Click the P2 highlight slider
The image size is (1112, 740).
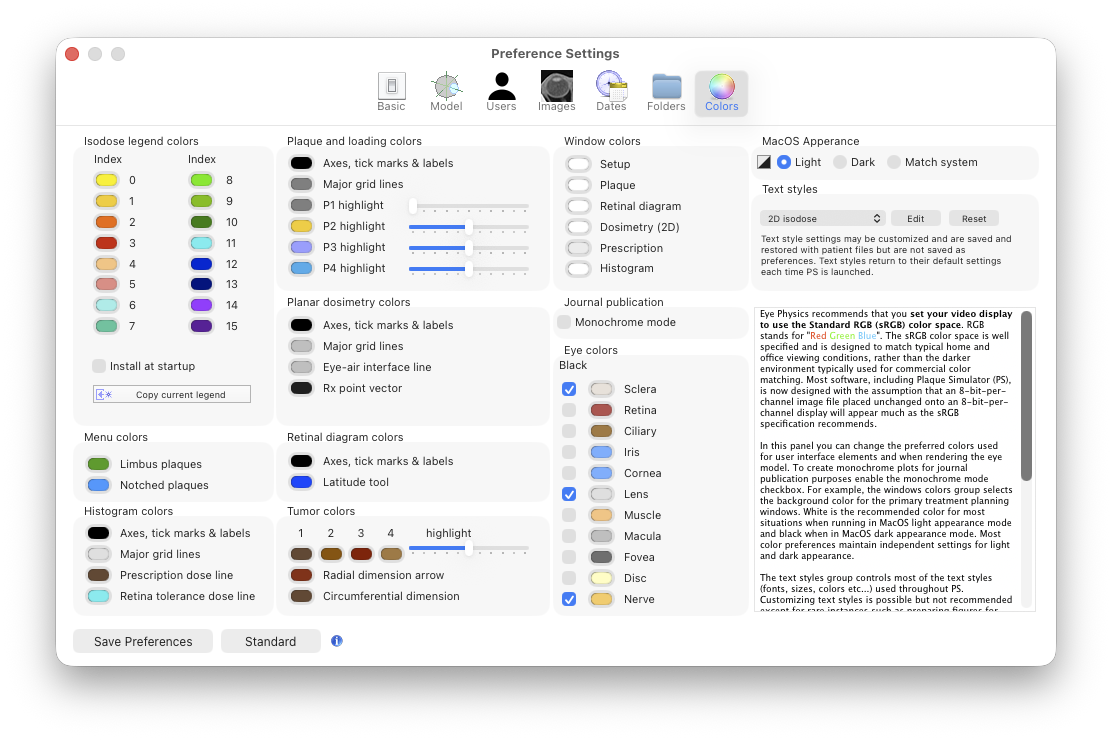point(468,227)
